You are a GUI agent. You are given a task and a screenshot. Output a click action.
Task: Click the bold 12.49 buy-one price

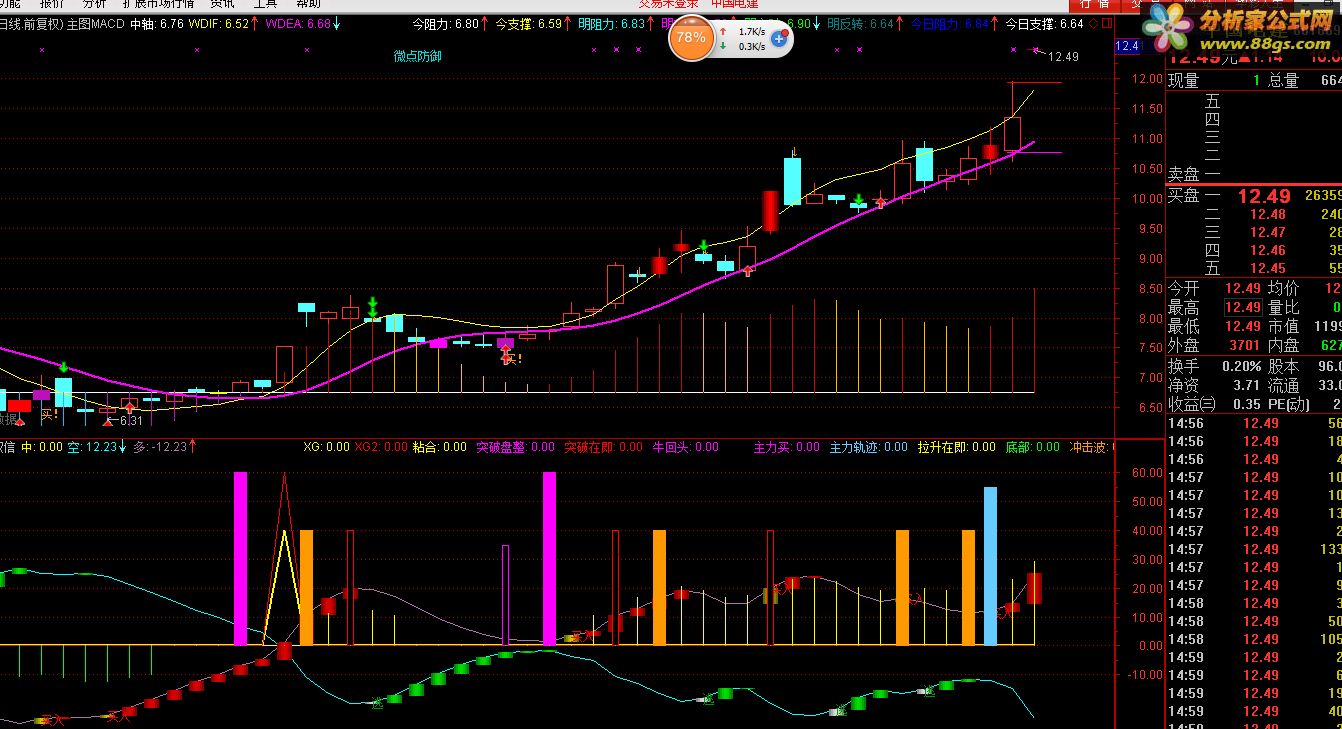coord(1265,196)
